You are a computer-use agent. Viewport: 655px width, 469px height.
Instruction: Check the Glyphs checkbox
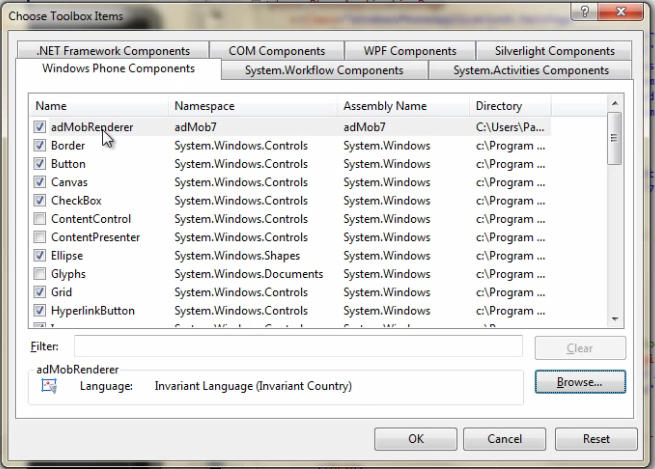click(40, 274)
